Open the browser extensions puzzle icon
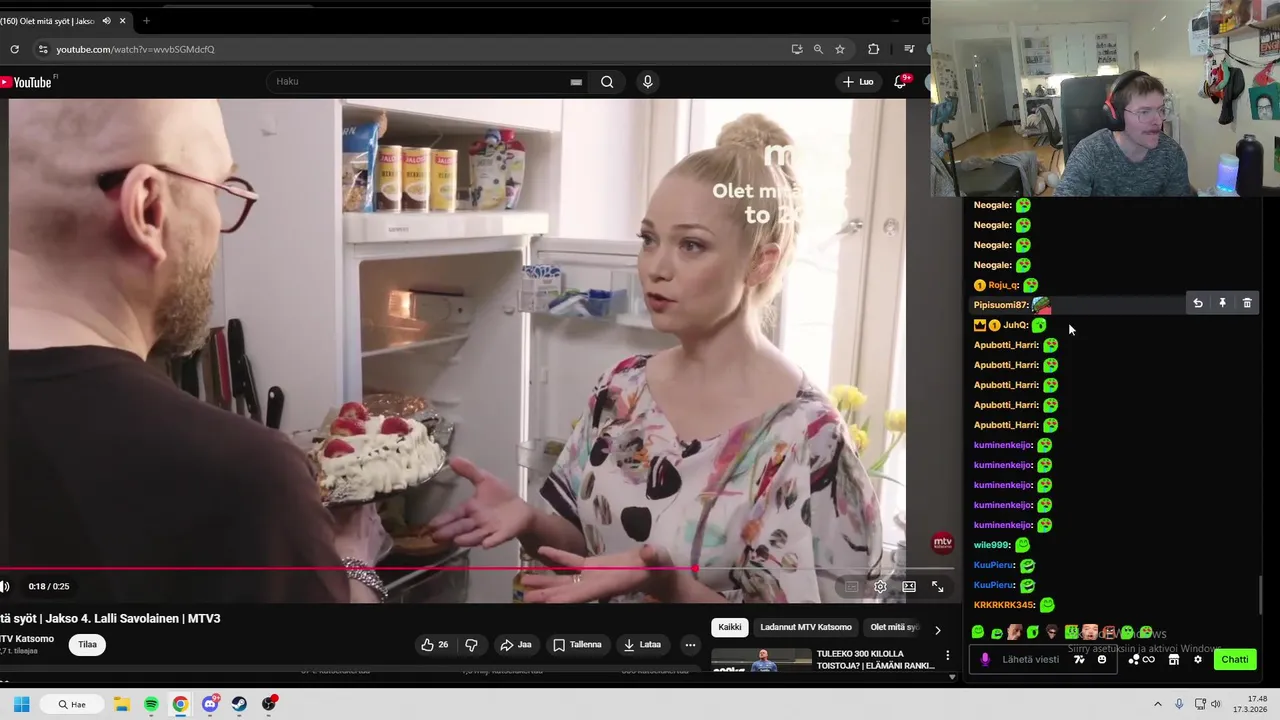The width and height of the screenshot is (1280, 720). [873, 49]
